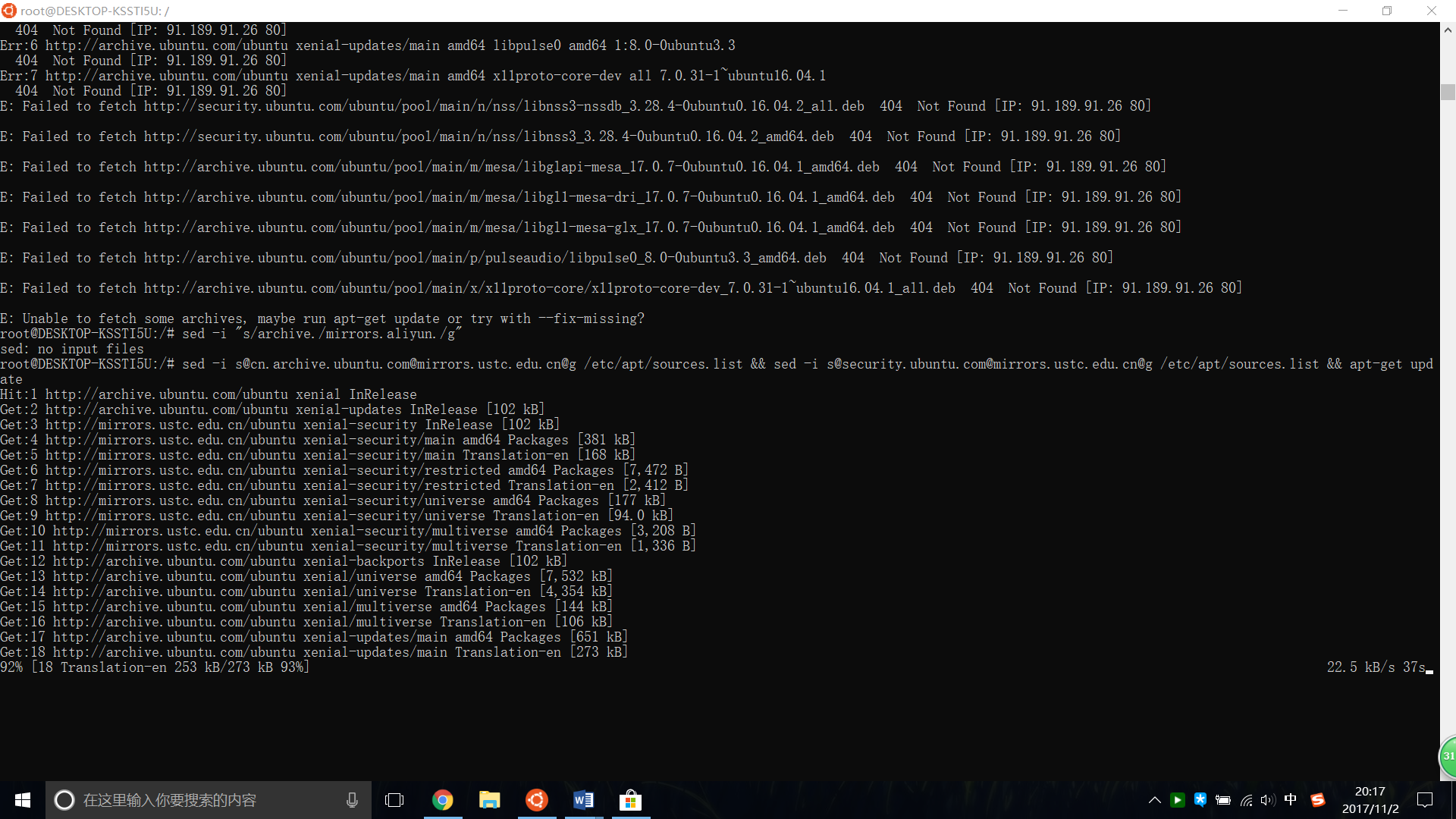Click the 'Get:18' xenial-updates Translation-en line
The image size is (1456, 819).
[314, 652]
